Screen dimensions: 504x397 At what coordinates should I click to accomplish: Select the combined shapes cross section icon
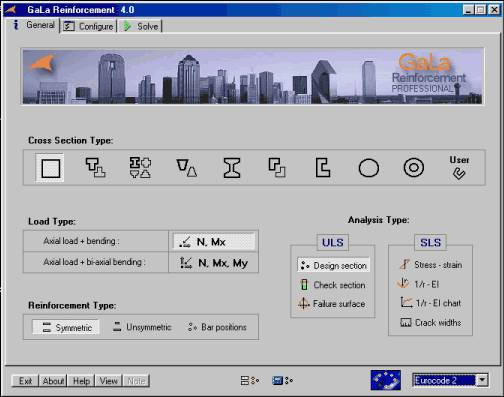point(140,168)
